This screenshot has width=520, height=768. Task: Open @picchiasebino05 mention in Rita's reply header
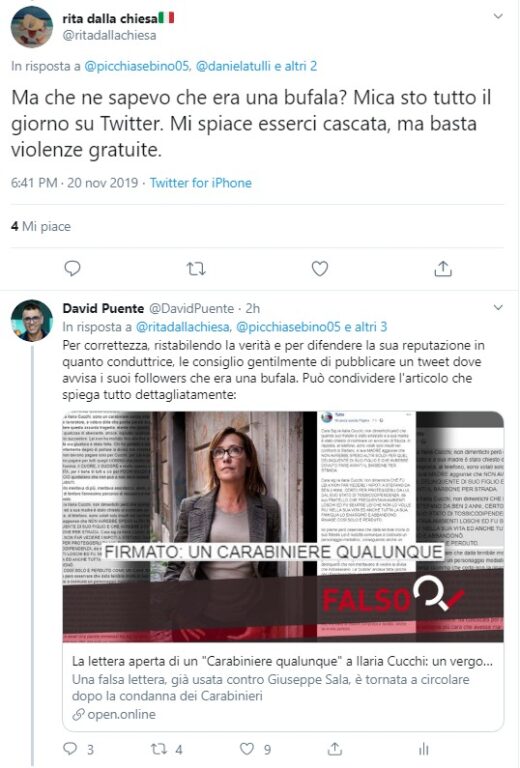point(138,66)
